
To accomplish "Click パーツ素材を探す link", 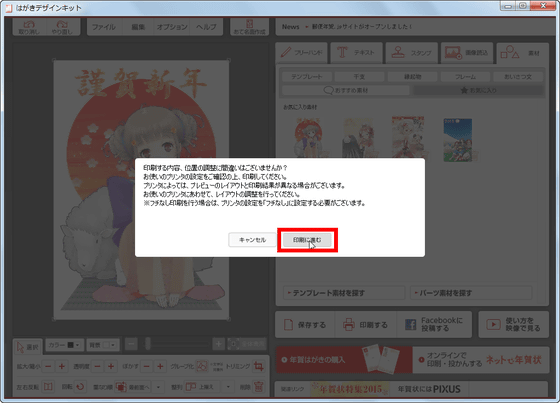I will click(x=471, y=293).
